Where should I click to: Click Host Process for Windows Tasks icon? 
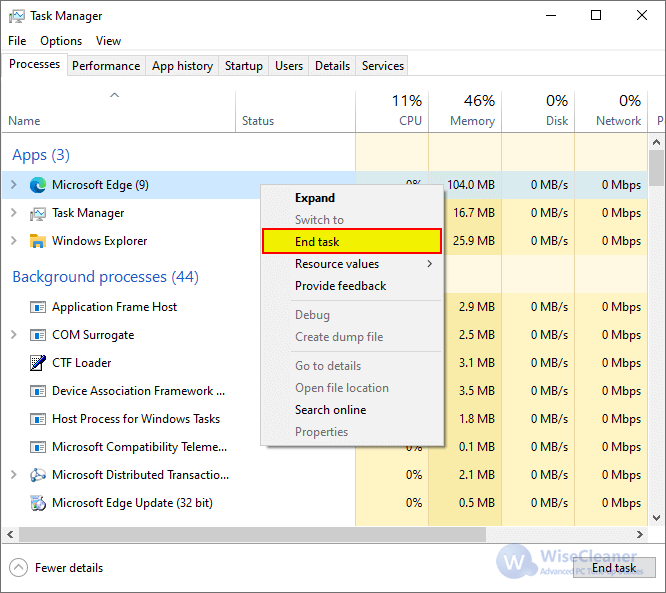point(38,419)
